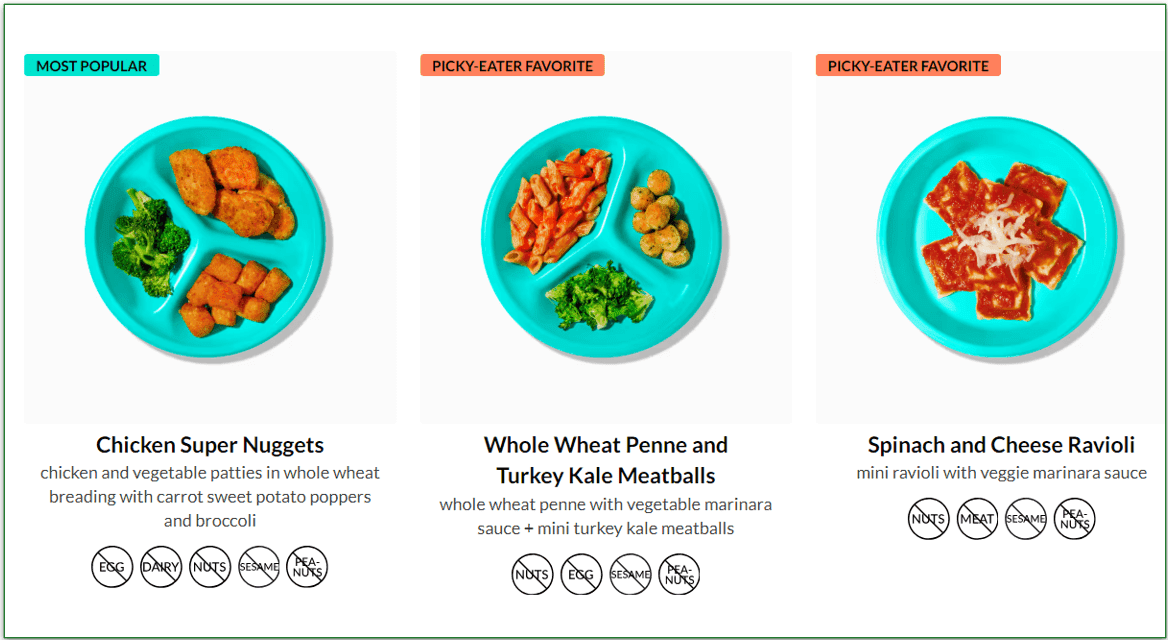Click the crossed-out EGG allergen icon under Chicken Super Nuggets

(111, 567)
